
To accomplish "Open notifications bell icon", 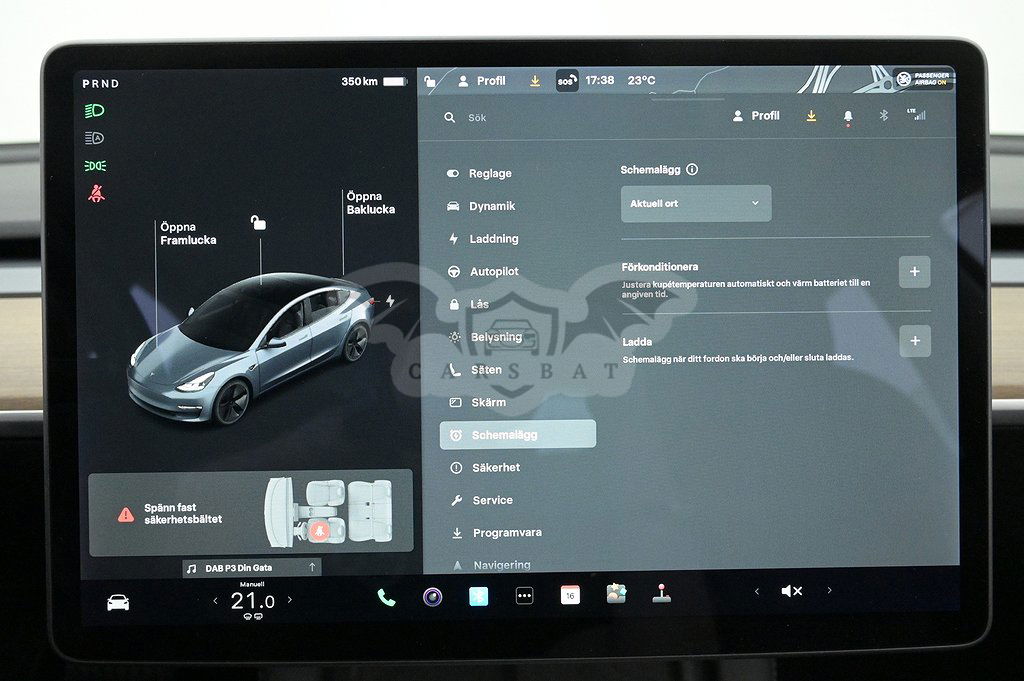I will (848, 116).
